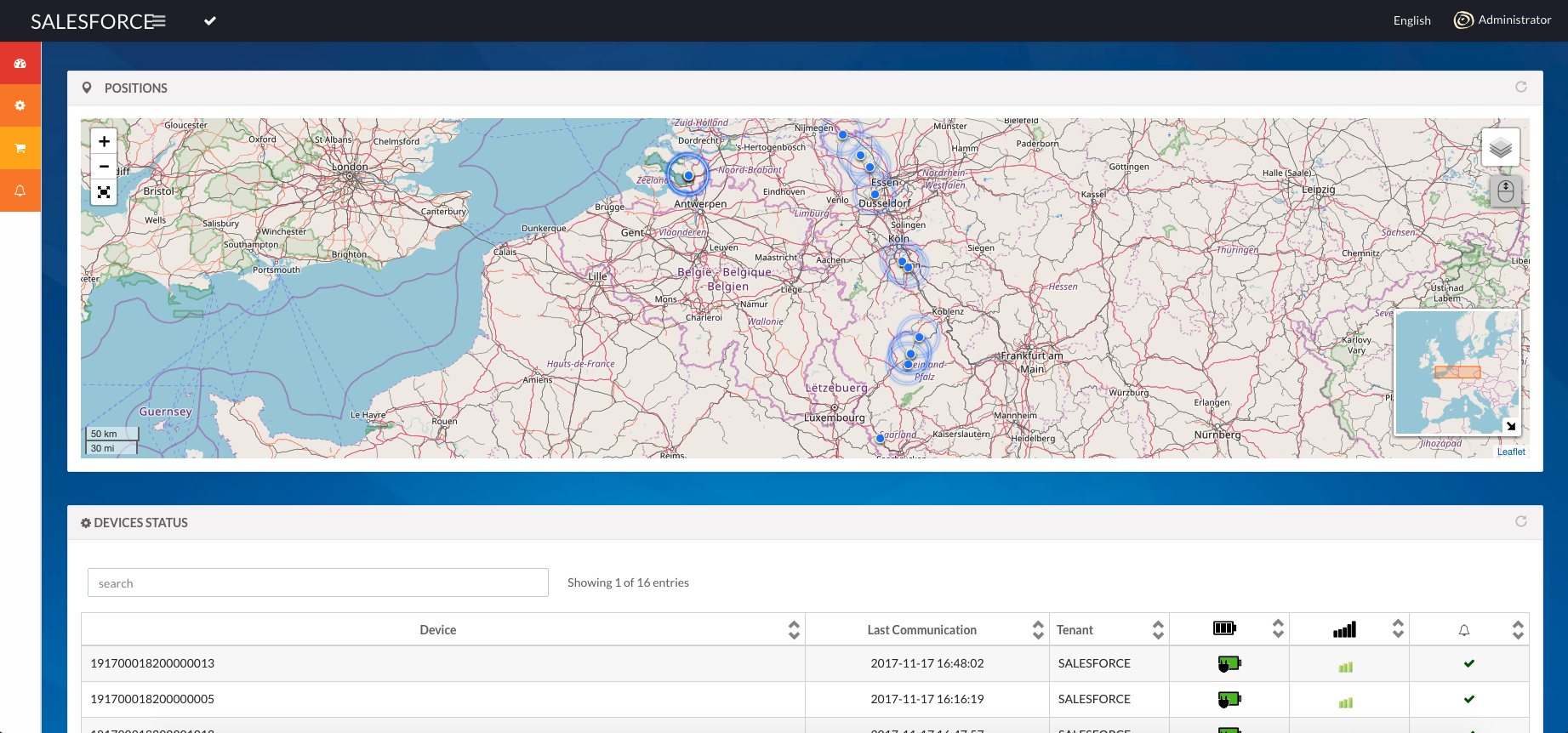
Task: Click alert checkmark for device ending 0005
Action: (x=1469, y=699)
